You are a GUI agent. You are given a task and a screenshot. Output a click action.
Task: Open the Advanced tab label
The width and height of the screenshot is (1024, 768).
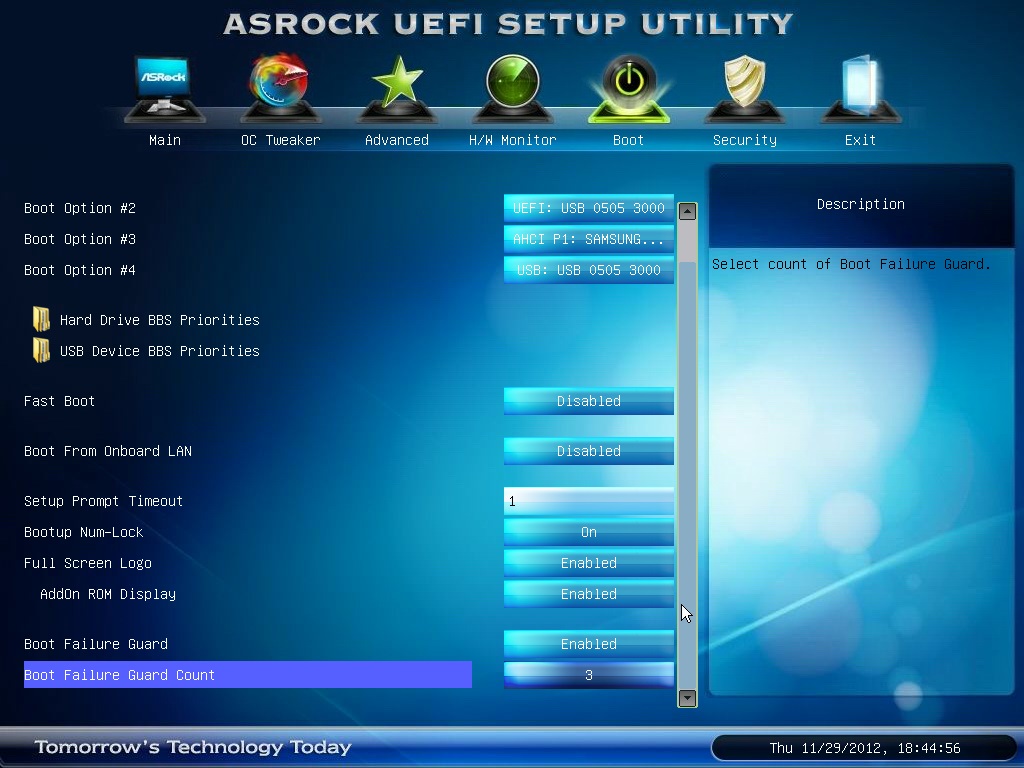tap(397, 140)
